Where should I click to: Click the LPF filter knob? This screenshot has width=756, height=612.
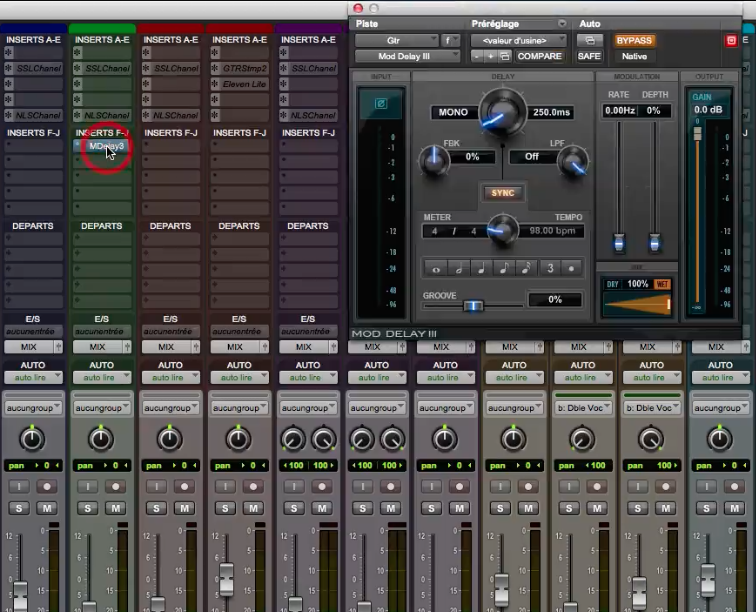[573, 162]
